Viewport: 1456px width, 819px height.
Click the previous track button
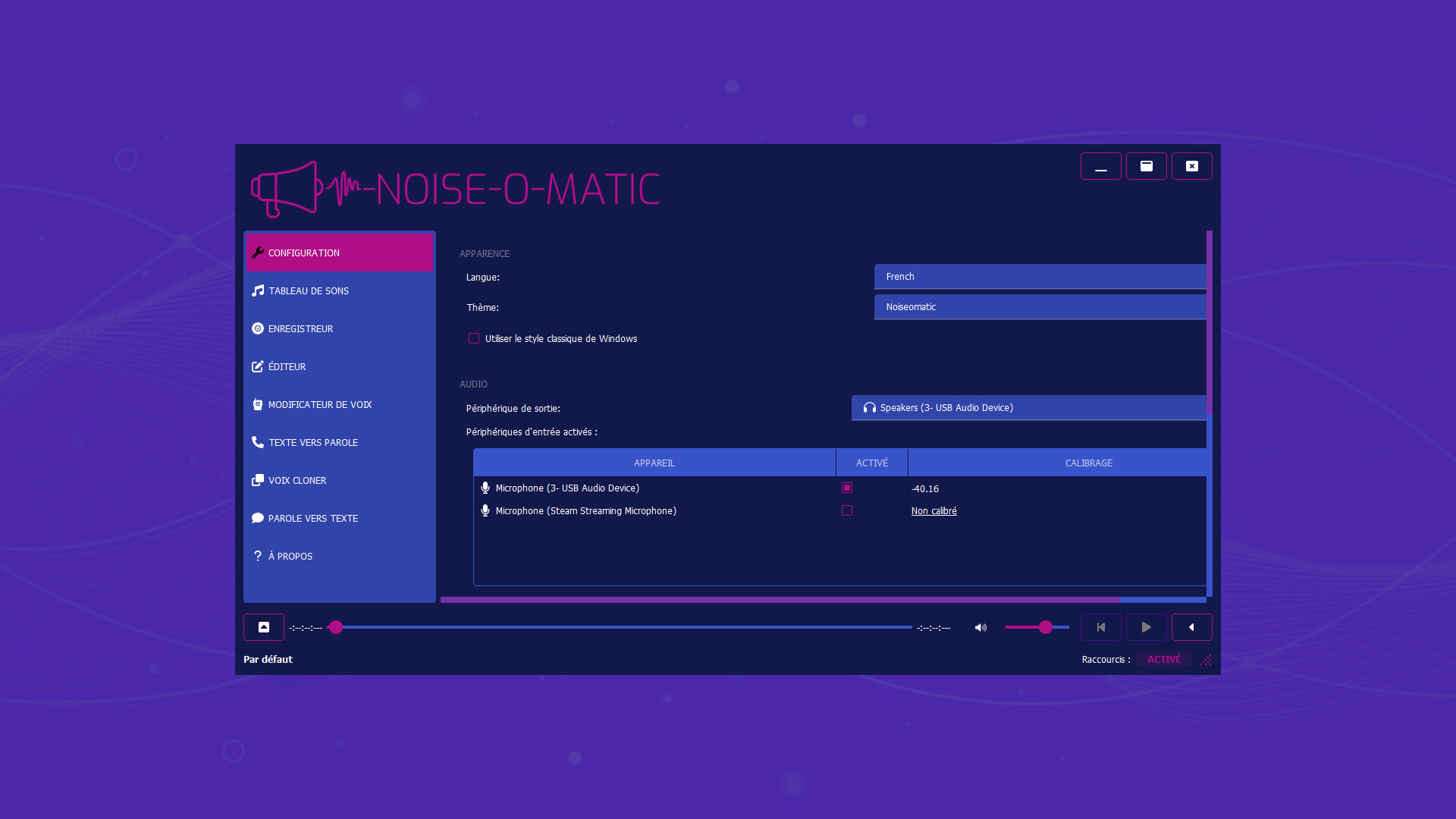(x=1100, y=627)
